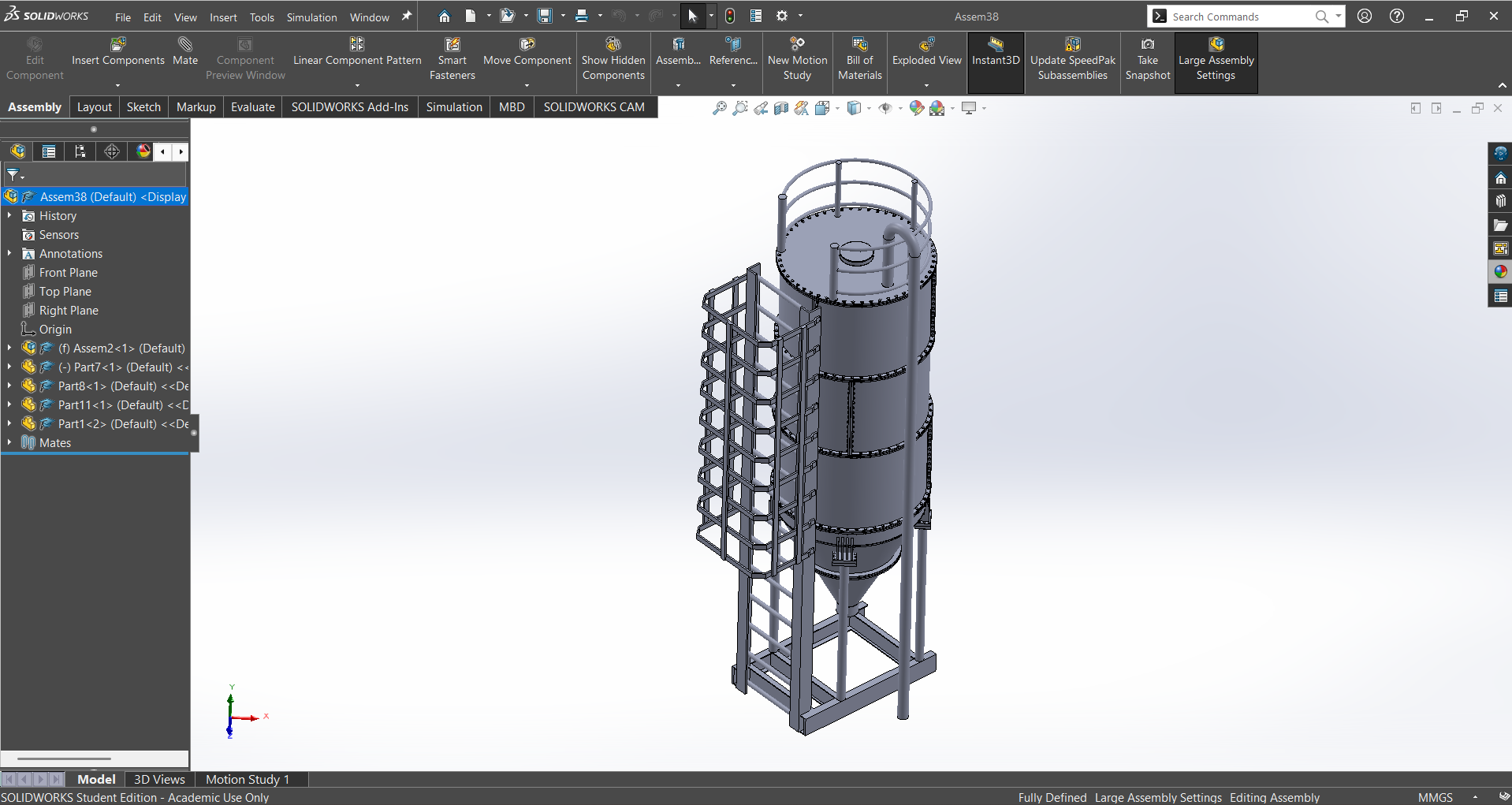Open Linear Component Pattern tool
1512x805 pixels.
tap(357, 45)
